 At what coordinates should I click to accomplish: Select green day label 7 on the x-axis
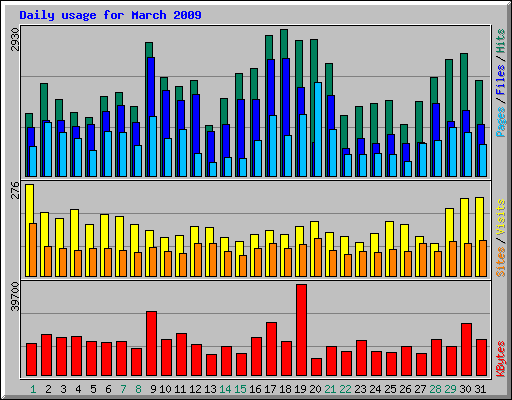click(123, 389)
